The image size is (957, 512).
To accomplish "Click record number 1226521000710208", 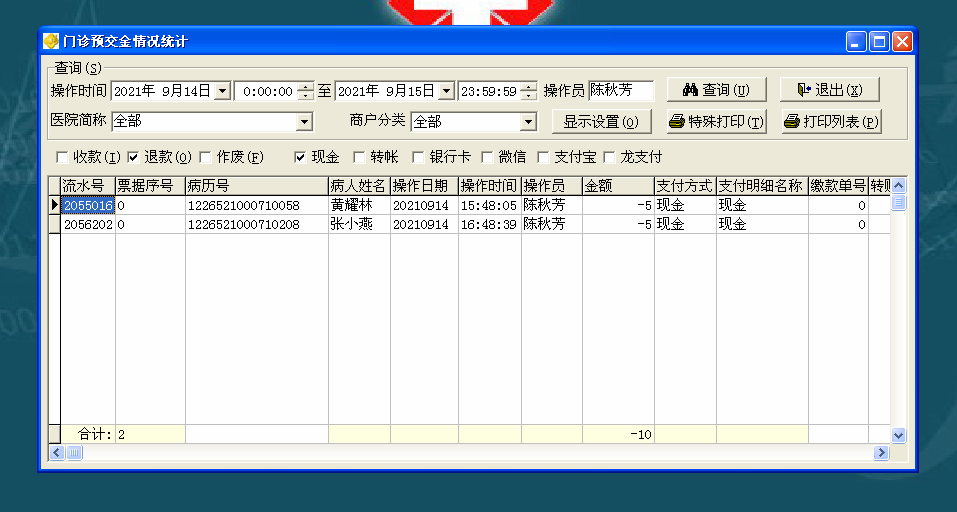I will 244,225.
